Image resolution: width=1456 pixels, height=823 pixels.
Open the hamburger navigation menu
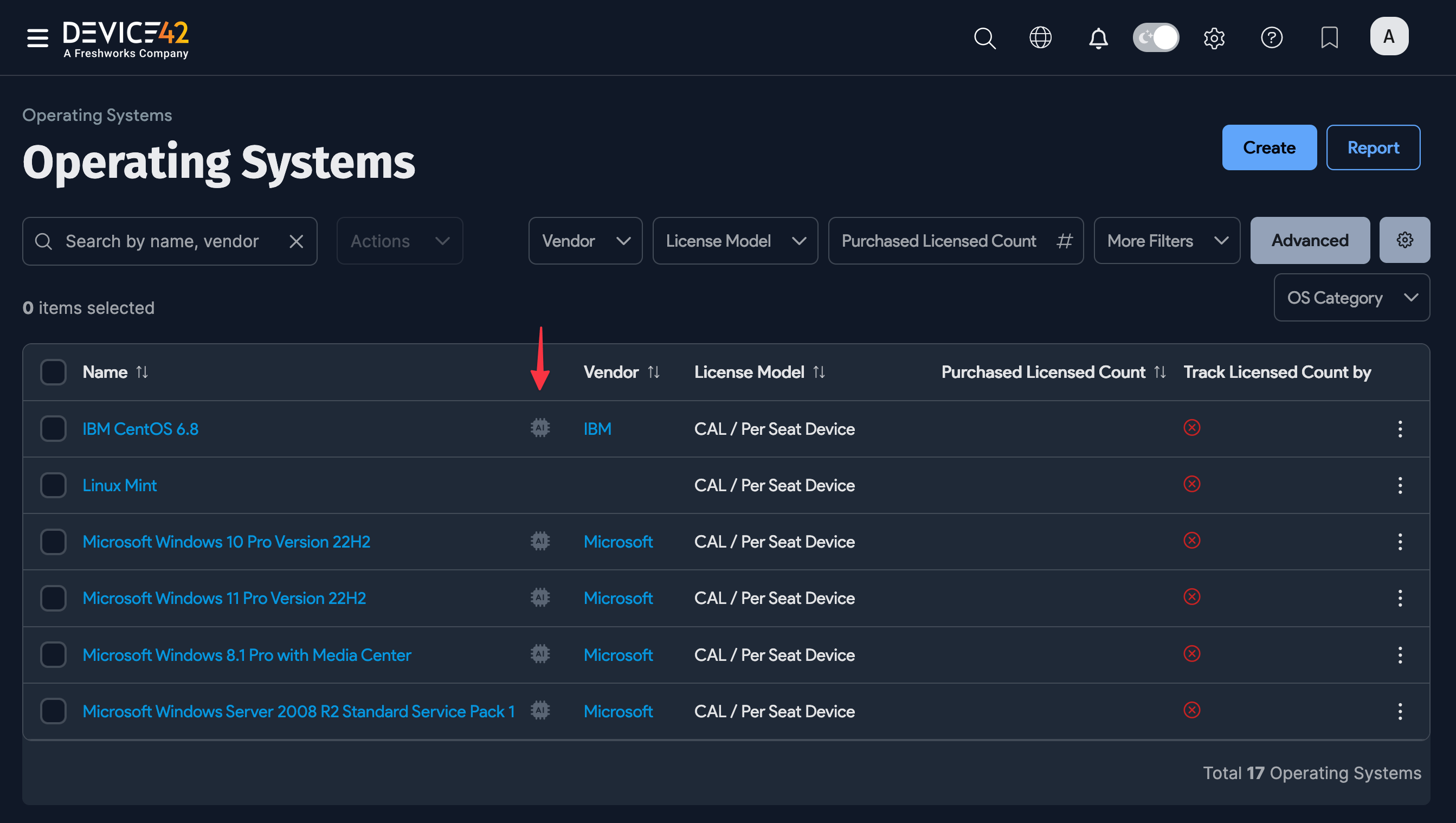pyautogui.click(x=37, y=37)
